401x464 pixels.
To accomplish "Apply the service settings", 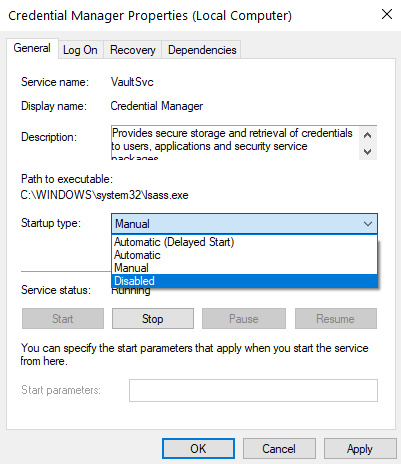I will (x=360, y=449).
